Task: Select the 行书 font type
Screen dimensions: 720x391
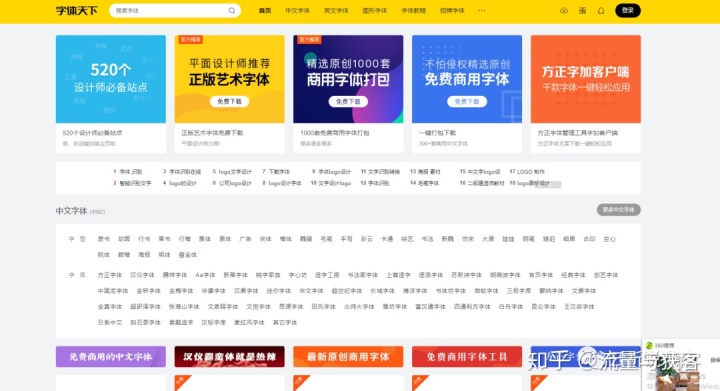Action: (x=144, y=239)
